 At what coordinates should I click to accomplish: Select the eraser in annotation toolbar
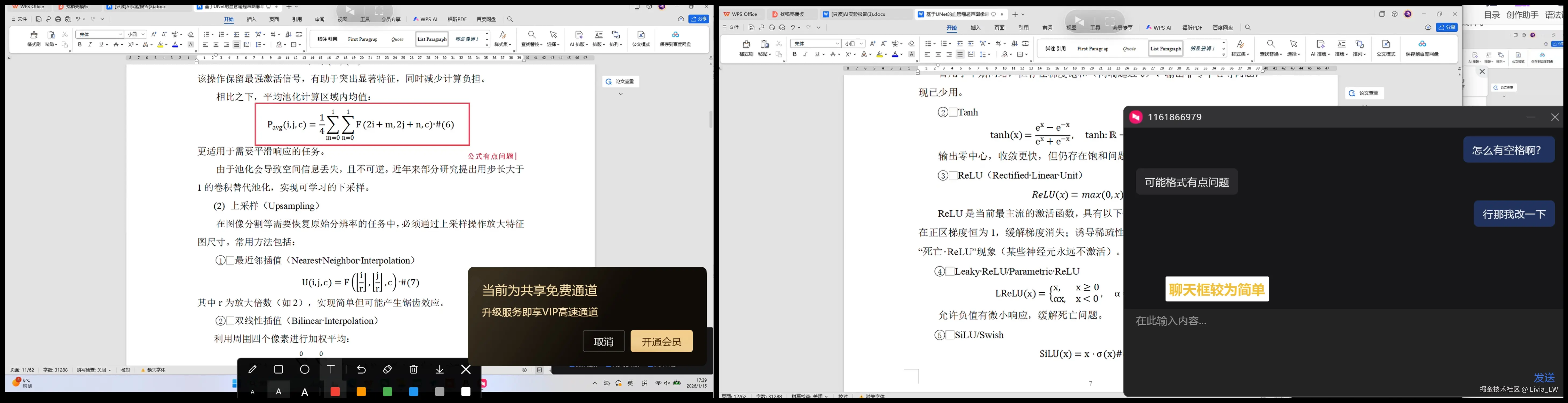[387, 369]
